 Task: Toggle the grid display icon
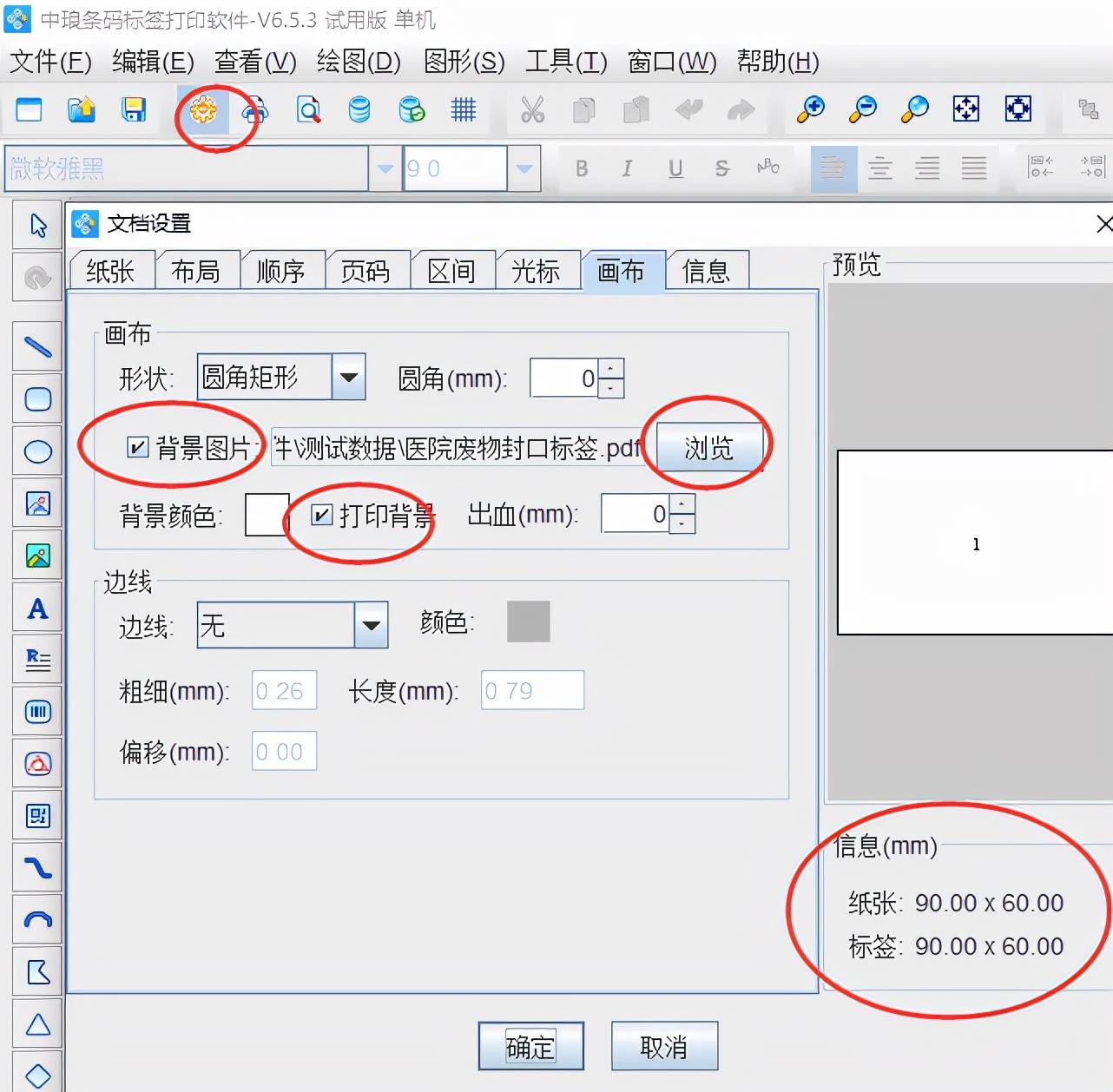(x=464, y=109)
